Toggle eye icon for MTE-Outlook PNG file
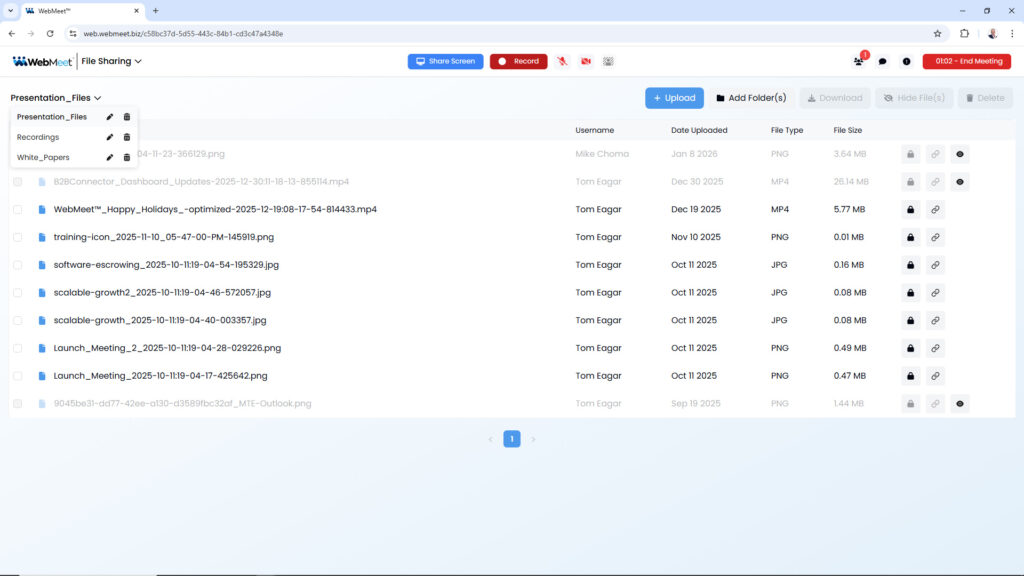This screenshot has height=576, width=1024. 960,404
